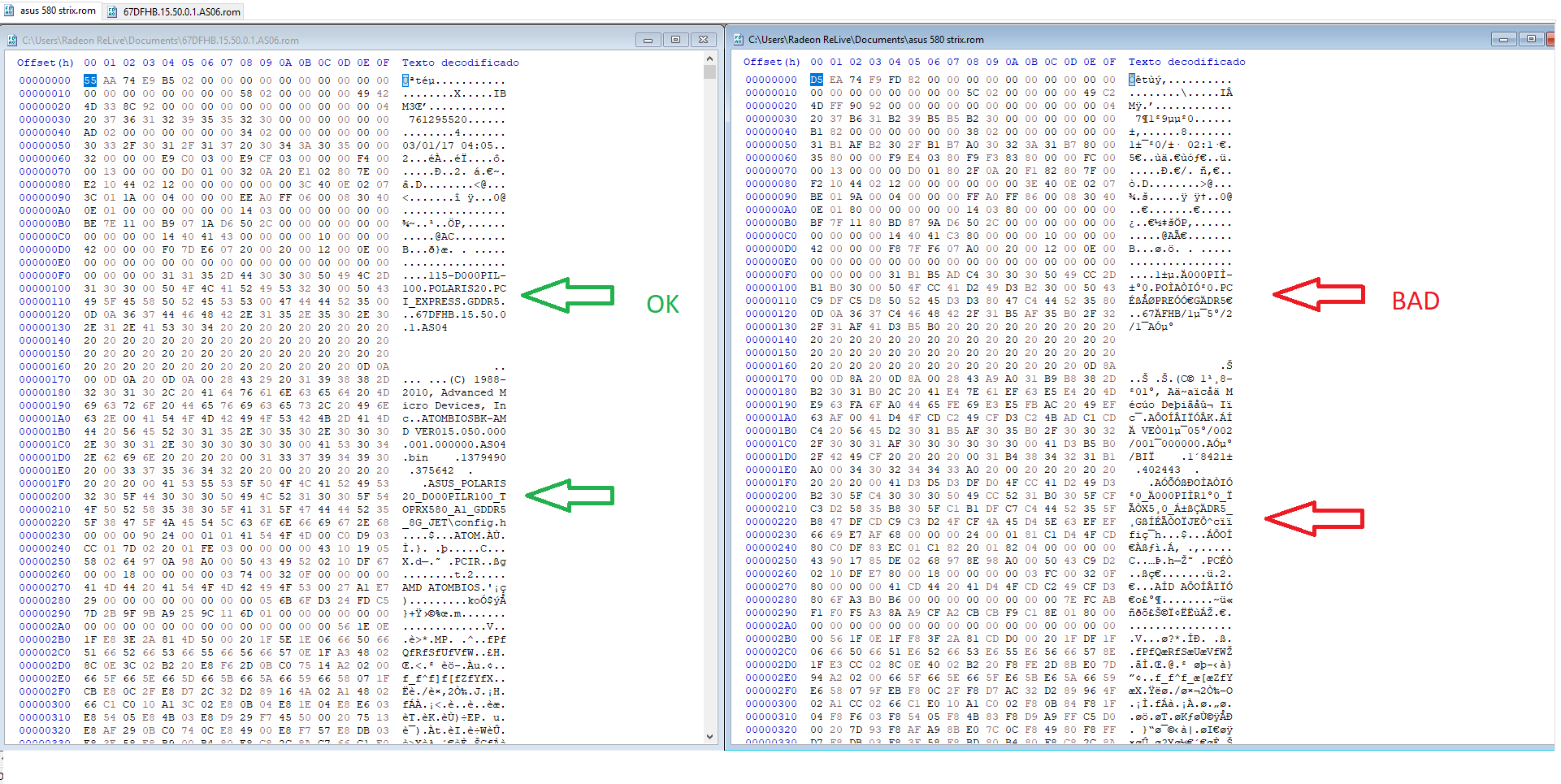Click decoded text AMD ATOMBIOS in the left window
Image resolution: width=1561 pixels, height=784 pixels.
440,587
